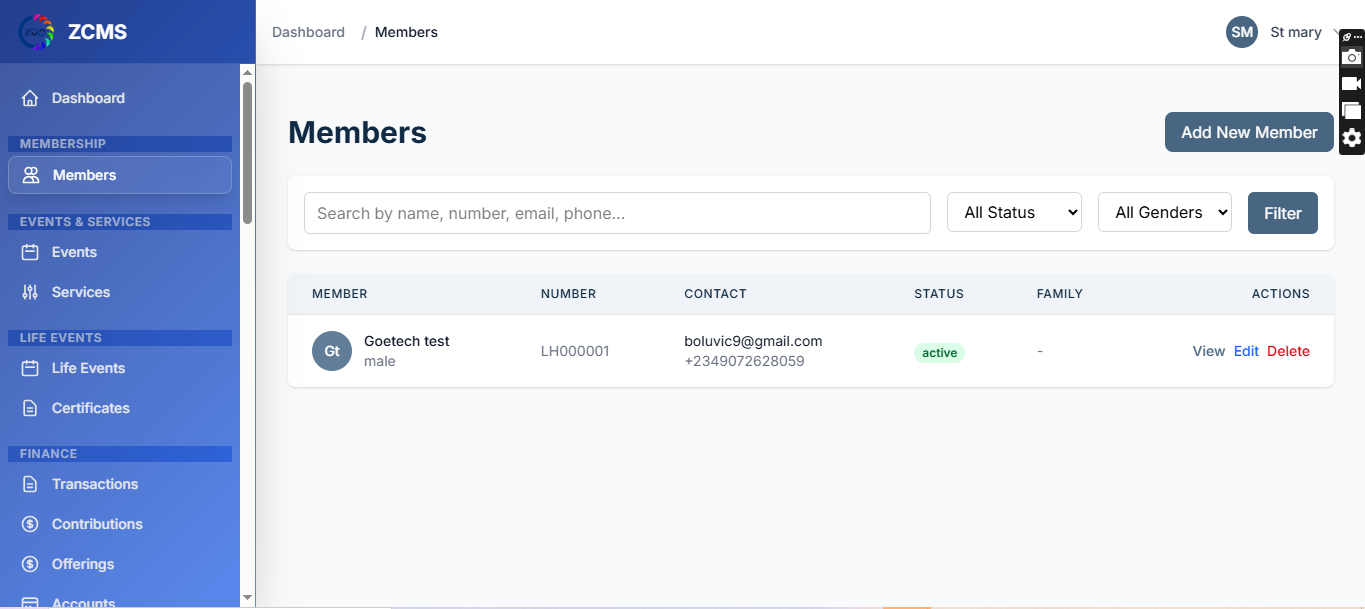Image resolution: width=1365 pixels, height=609 pixels.
Task: Delete the Goetech test member
Action: click(x=1288, y=351)
